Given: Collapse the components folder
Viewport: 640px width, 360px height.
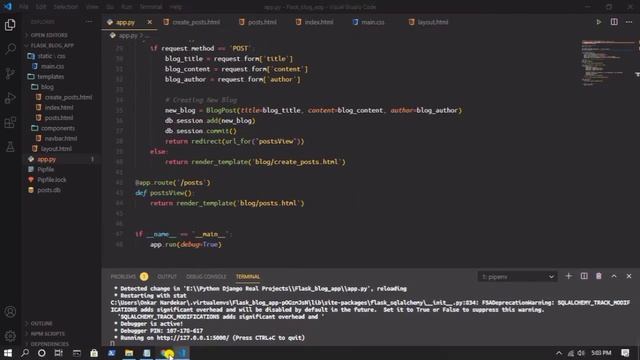Looking at the screenshot, I should click(x=57, y=128).
